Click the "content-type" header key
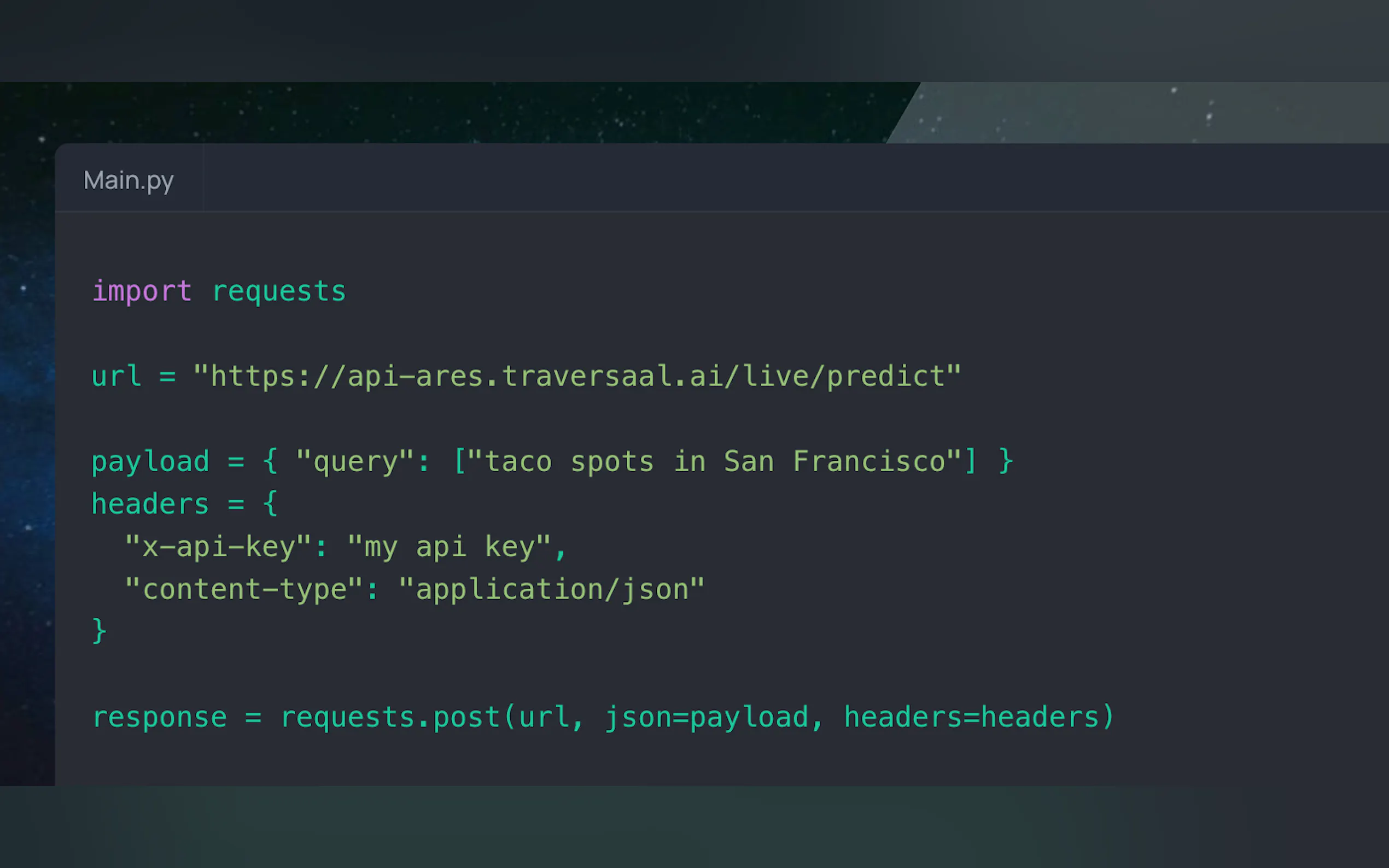 [x=244, y=590]
